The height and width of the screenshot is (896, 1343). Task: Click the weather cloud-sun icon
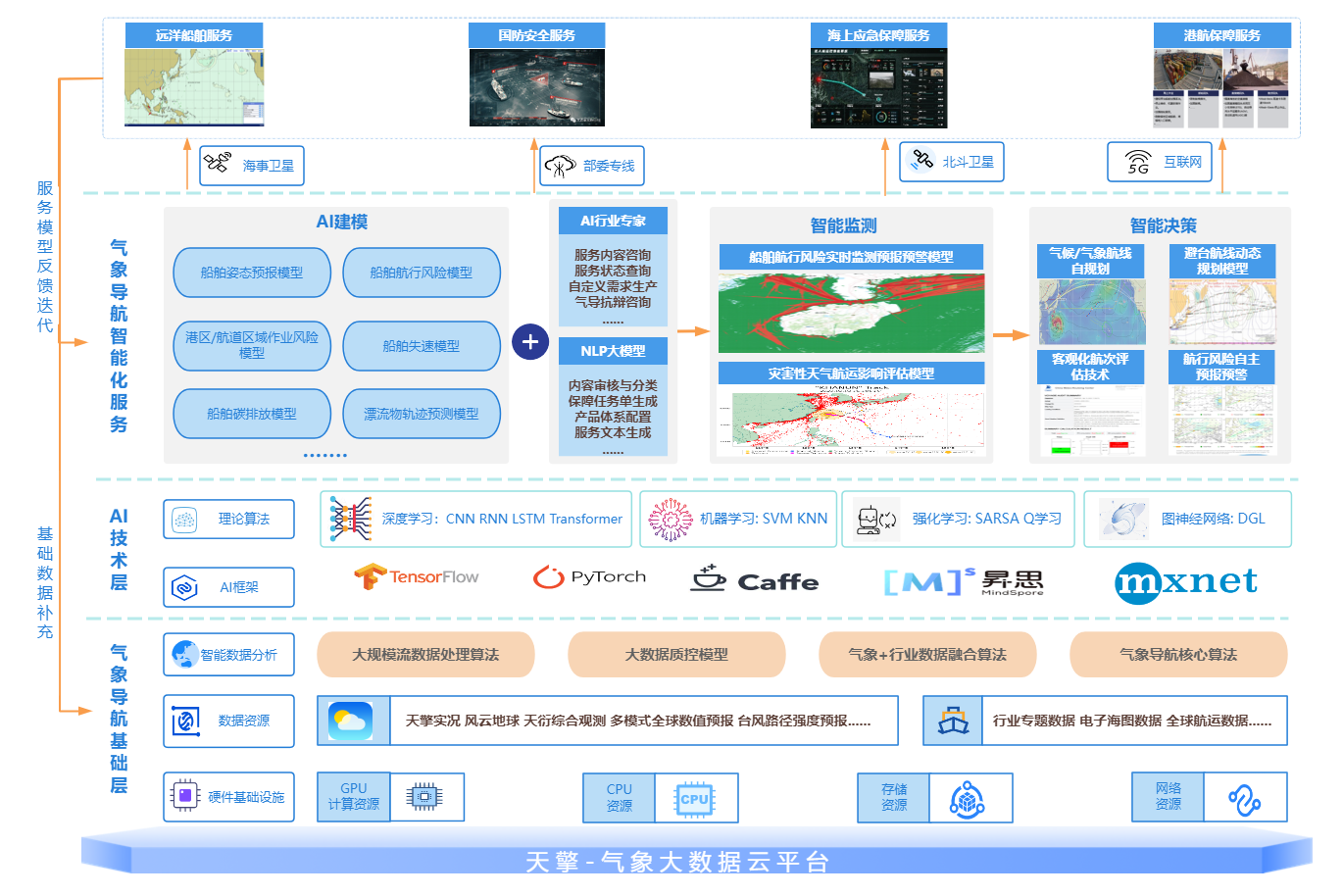tap(351, 721)
